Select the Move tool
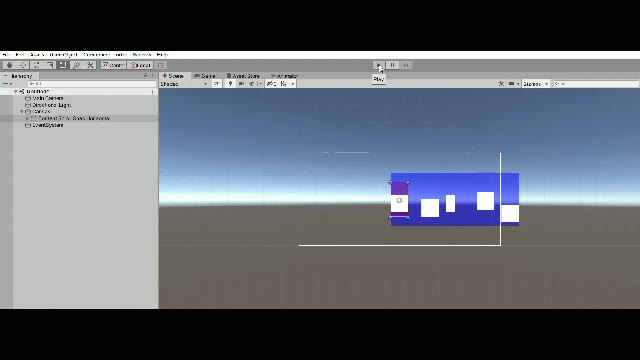Image resolution: width=640 pixels, height=360 pixels. [x=23, y=65]
